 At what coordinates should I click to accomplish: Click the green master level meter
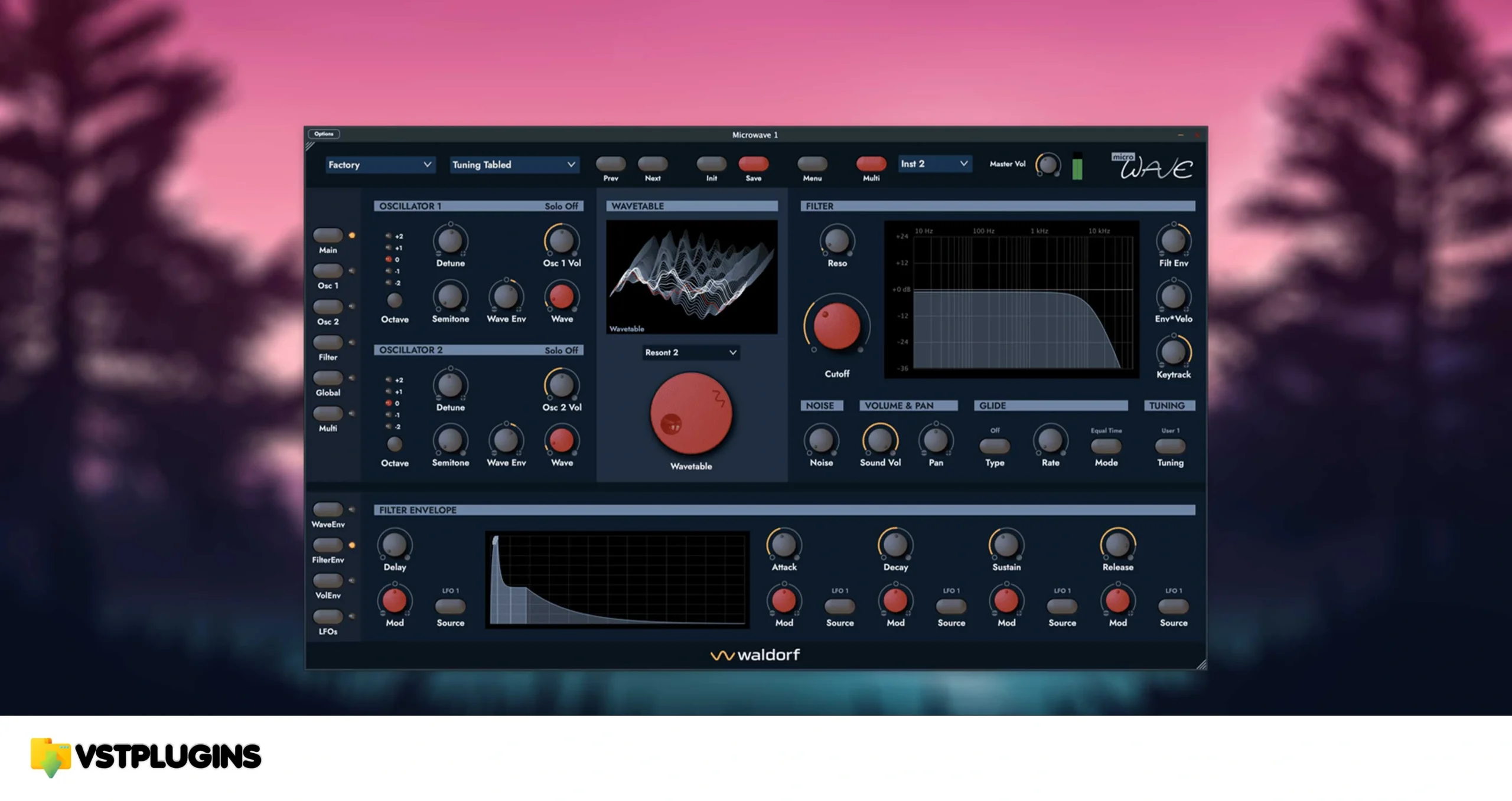click(x=1077, y=166)
